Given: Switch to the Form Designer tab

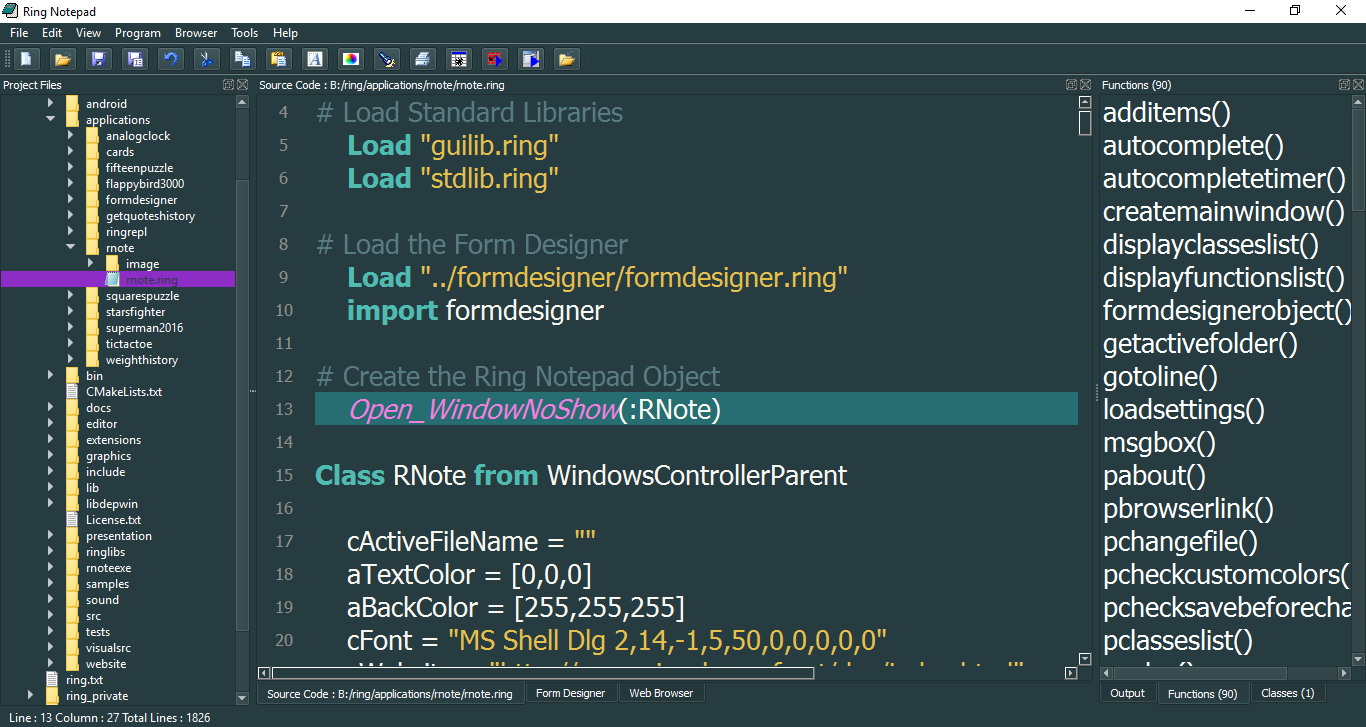Looking at the screenshot, I should 571,692.
